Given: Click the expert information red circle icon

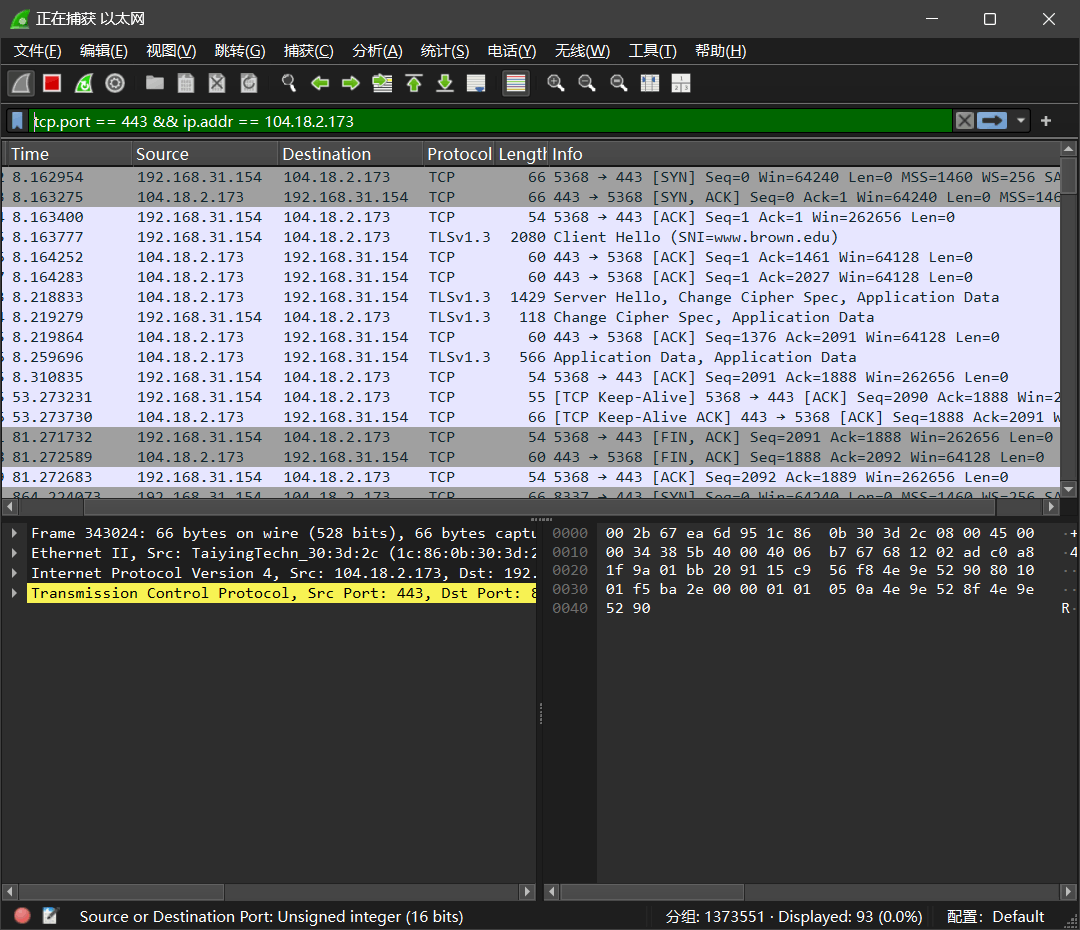Looking at the screenshot, I should click(x=22, y=916).
